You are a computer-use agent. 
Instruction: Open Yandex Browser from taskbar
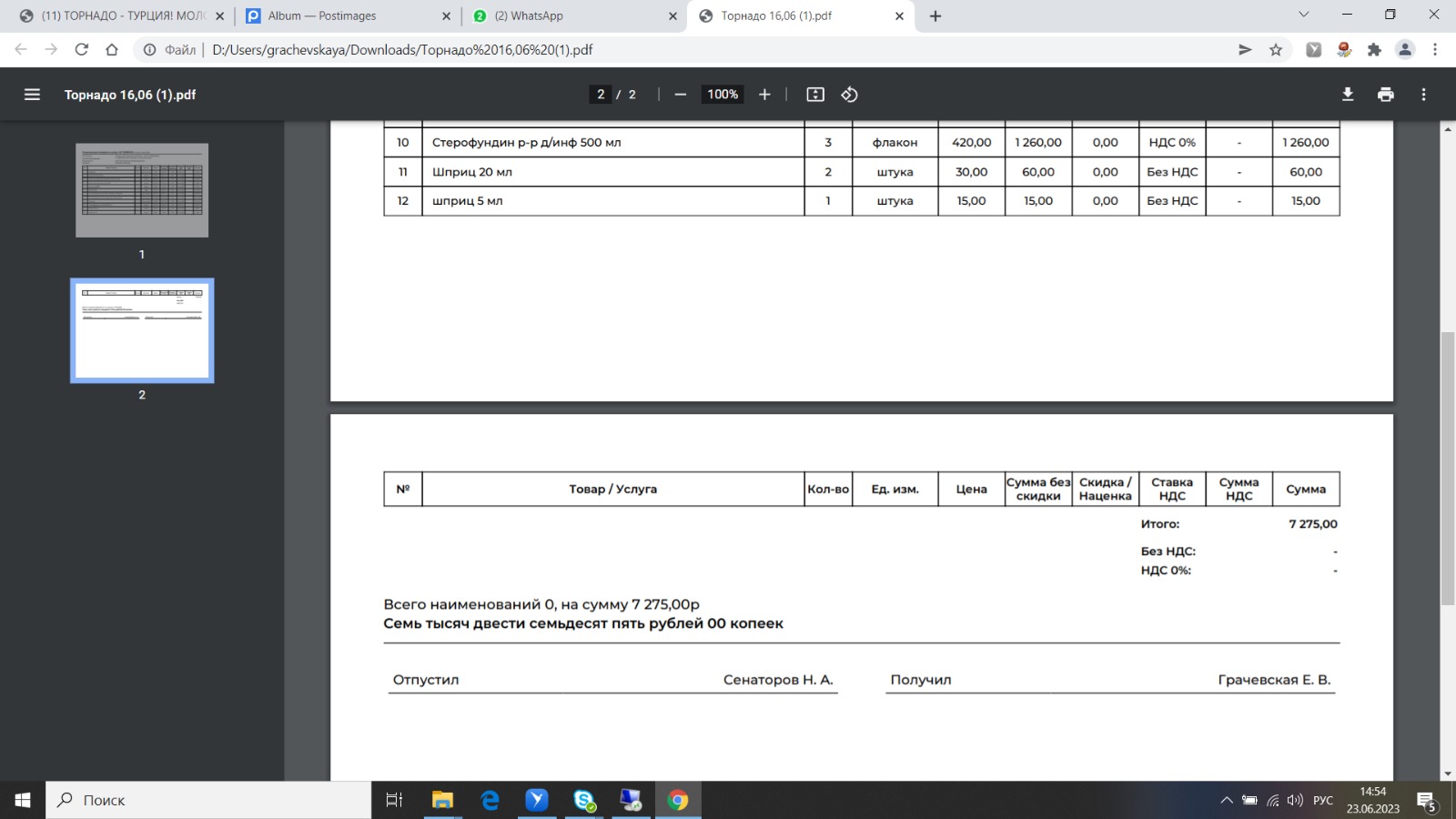click(537, 800)
